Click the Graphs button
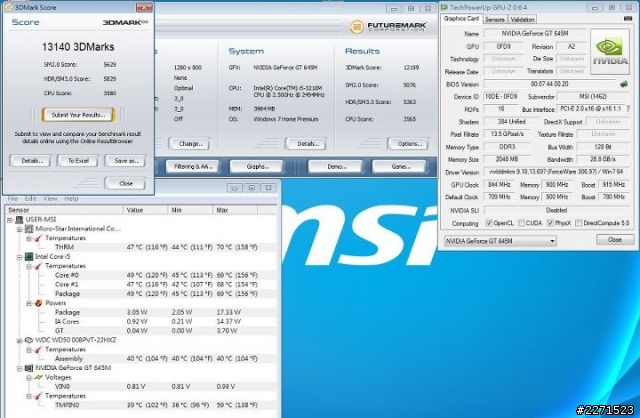Image resolution: width=640 pixels, height=418 pixels. point(256,167)
